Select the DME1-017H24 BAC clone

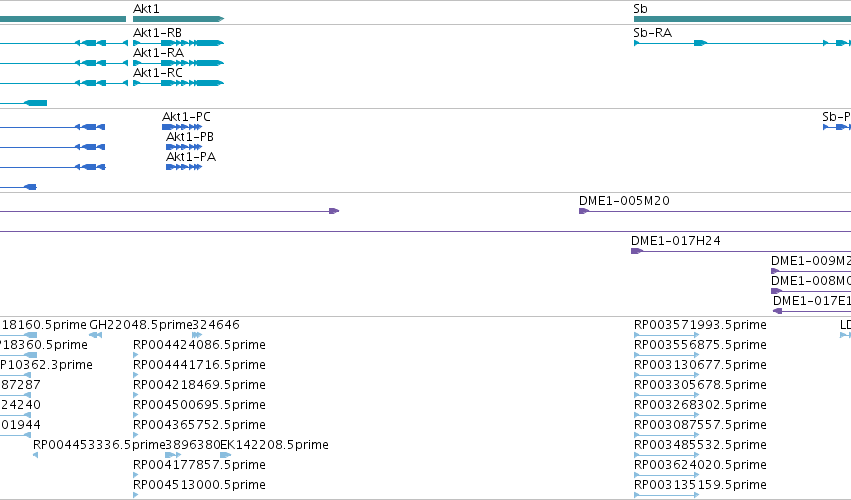pyautogui.click(x=741, y=251)
